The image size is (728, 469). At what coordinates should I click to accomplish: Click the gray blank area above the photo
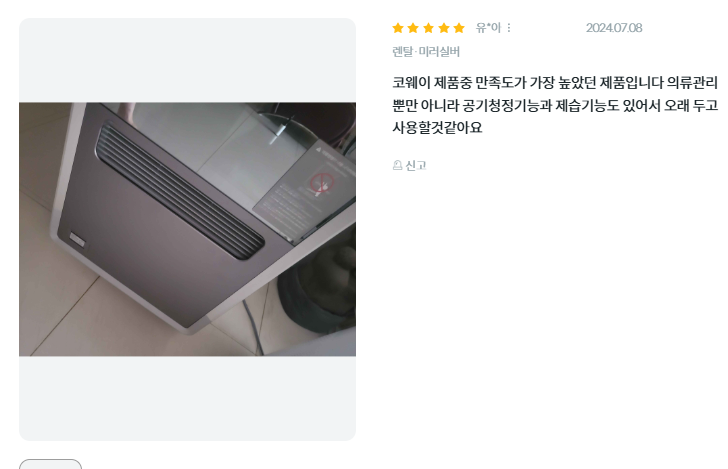coord(188,60)
